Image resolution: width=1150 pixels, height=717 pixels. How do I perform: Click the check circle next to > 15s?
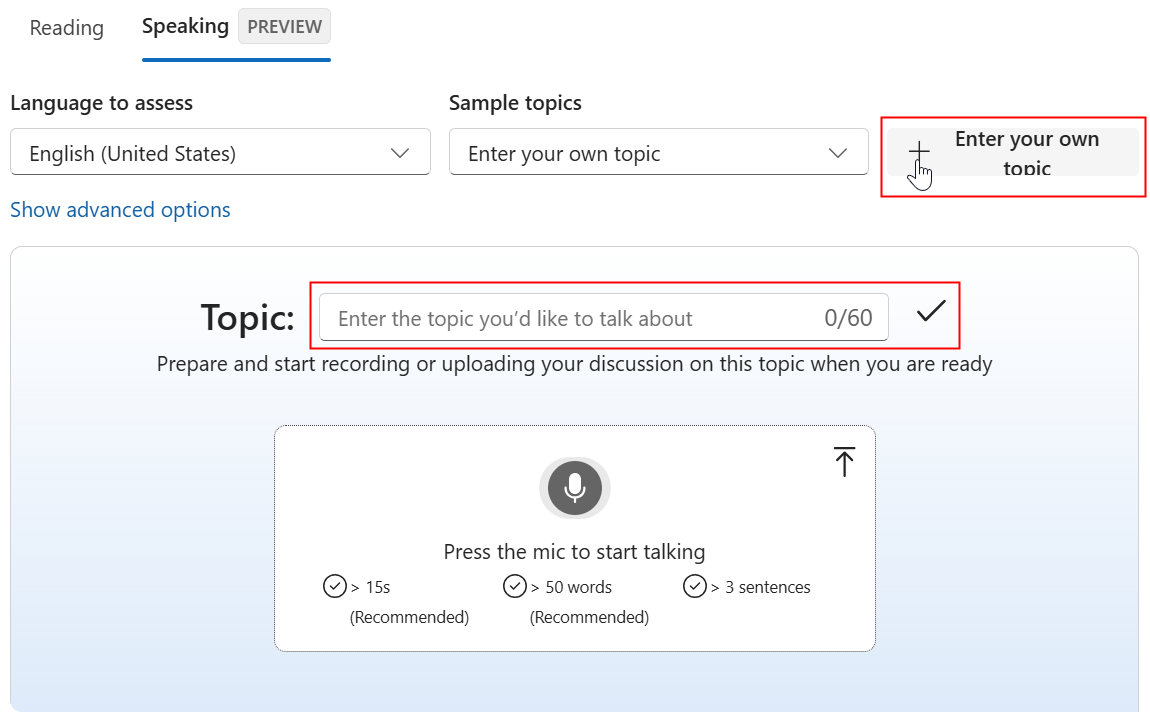[335, 586]
